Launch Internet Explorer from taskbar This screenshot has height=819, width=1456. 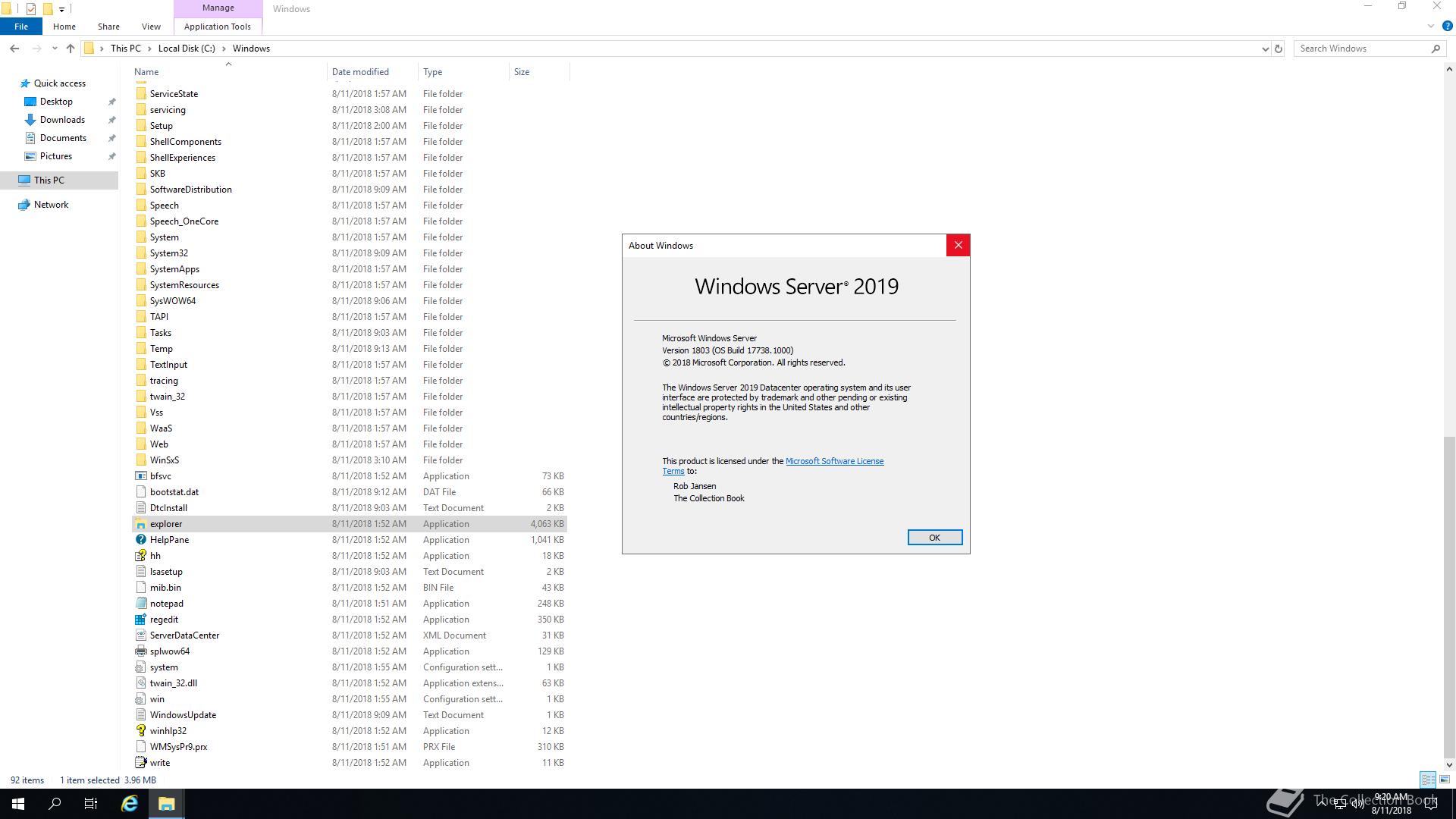pyautogui.click(x=130, y=804)
